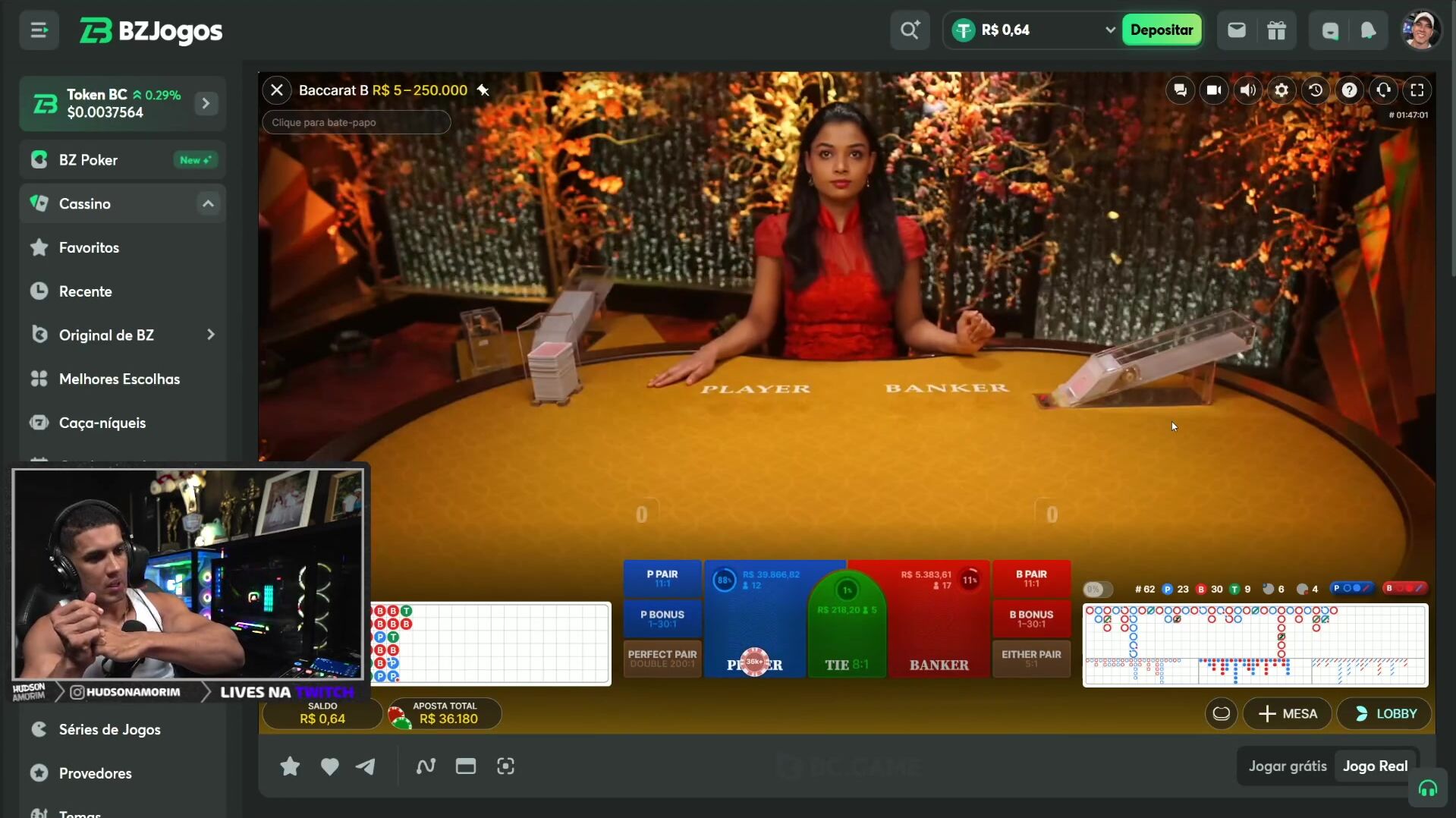Click the refresh sync icon in game

[1383, 90]
